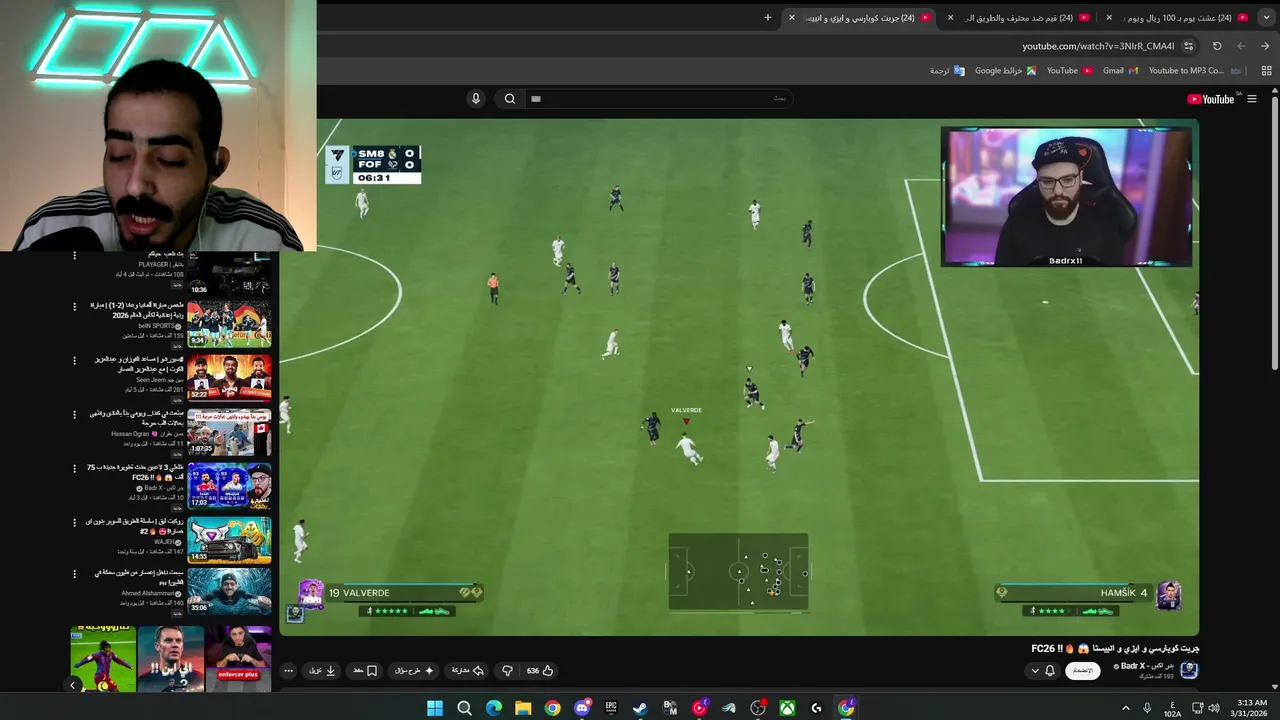The image size is (1280, 720).
Task: Click the Badrx11 webcam overlay in video
Action: pyautogui.click(x=1066, y=197)
